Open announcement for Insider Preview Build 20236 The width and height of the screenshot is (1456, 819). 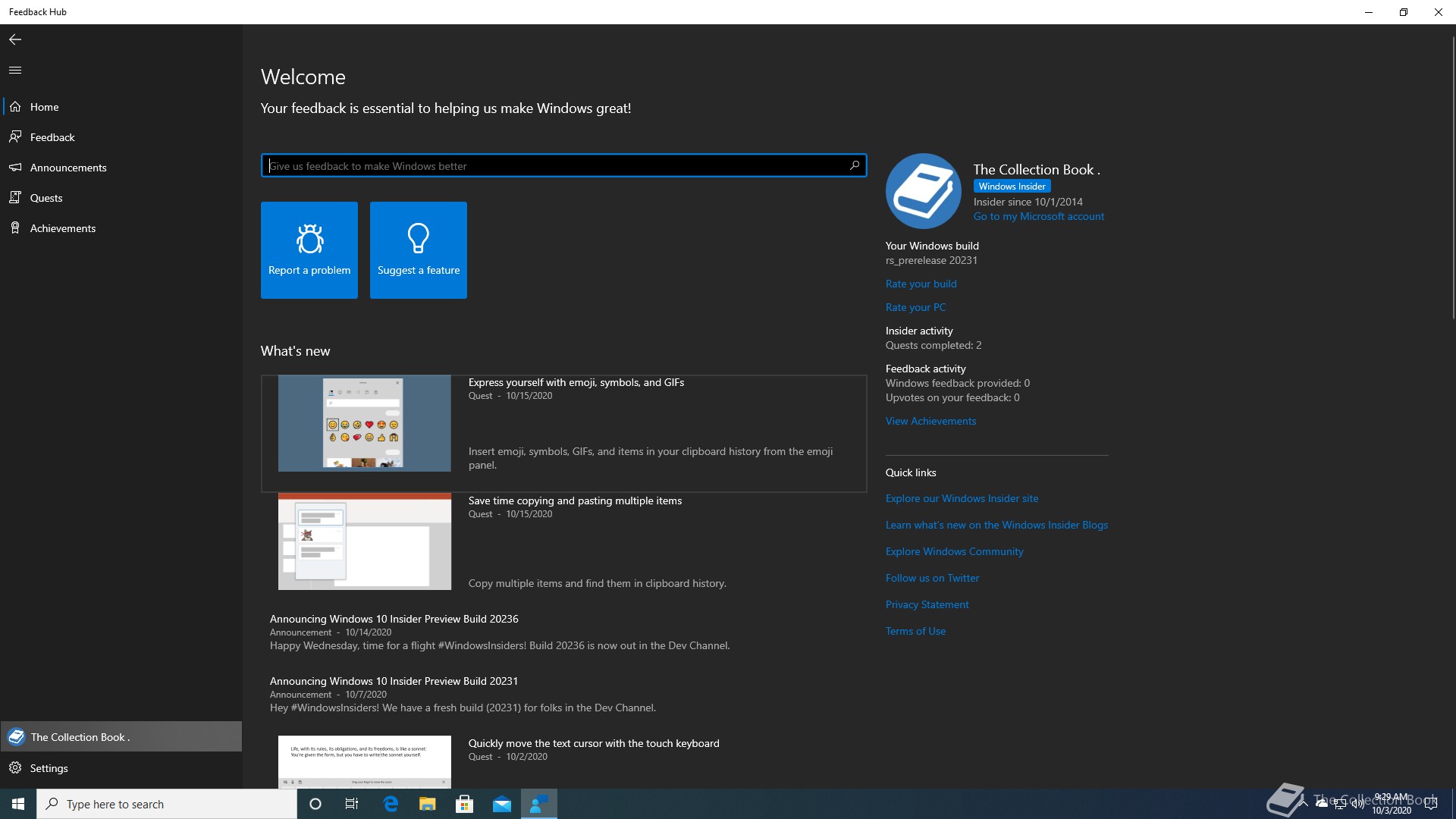coord(394,619)
